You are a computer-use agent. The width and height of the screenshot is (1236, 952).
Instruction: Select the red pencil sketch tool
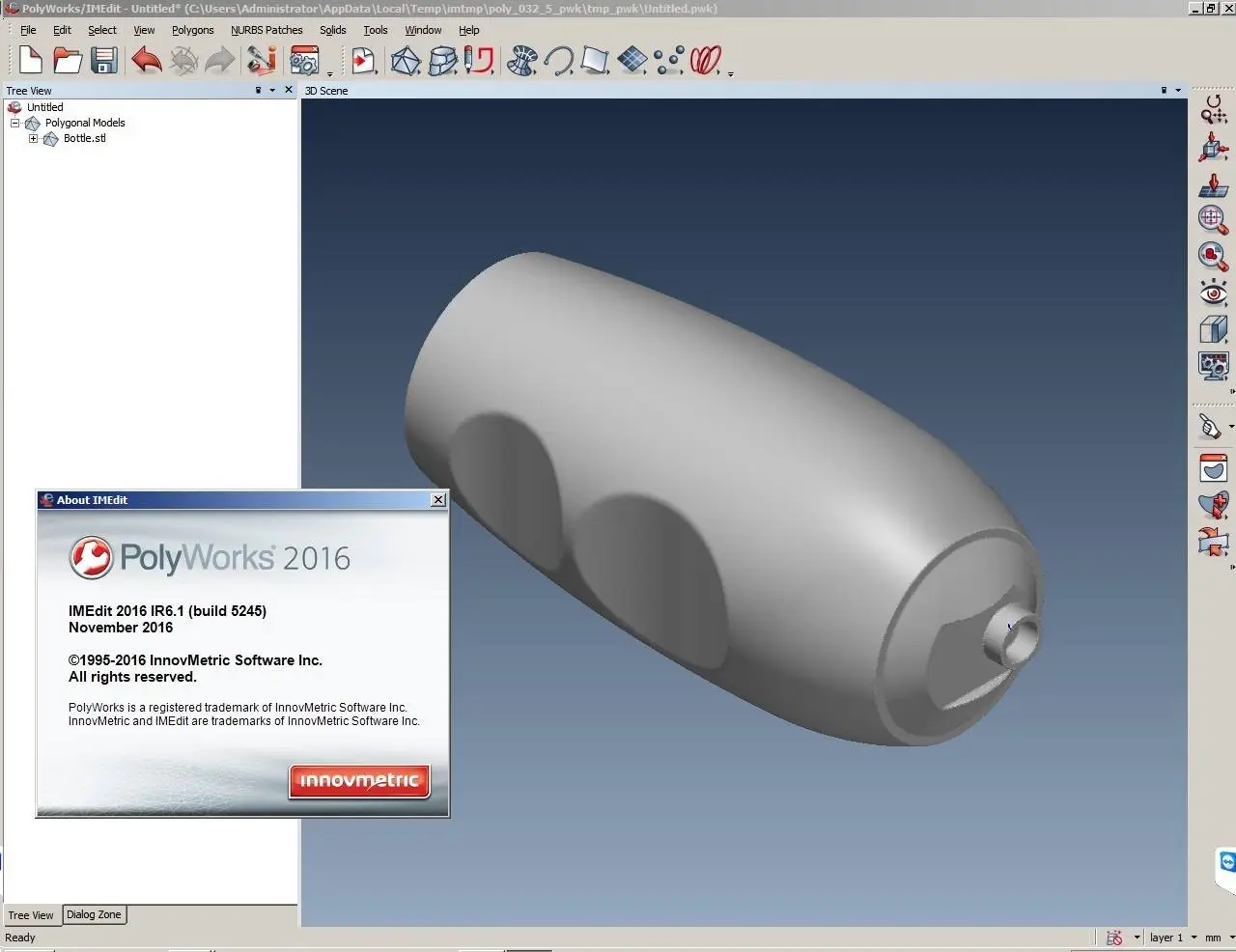[x=480, y=61]
